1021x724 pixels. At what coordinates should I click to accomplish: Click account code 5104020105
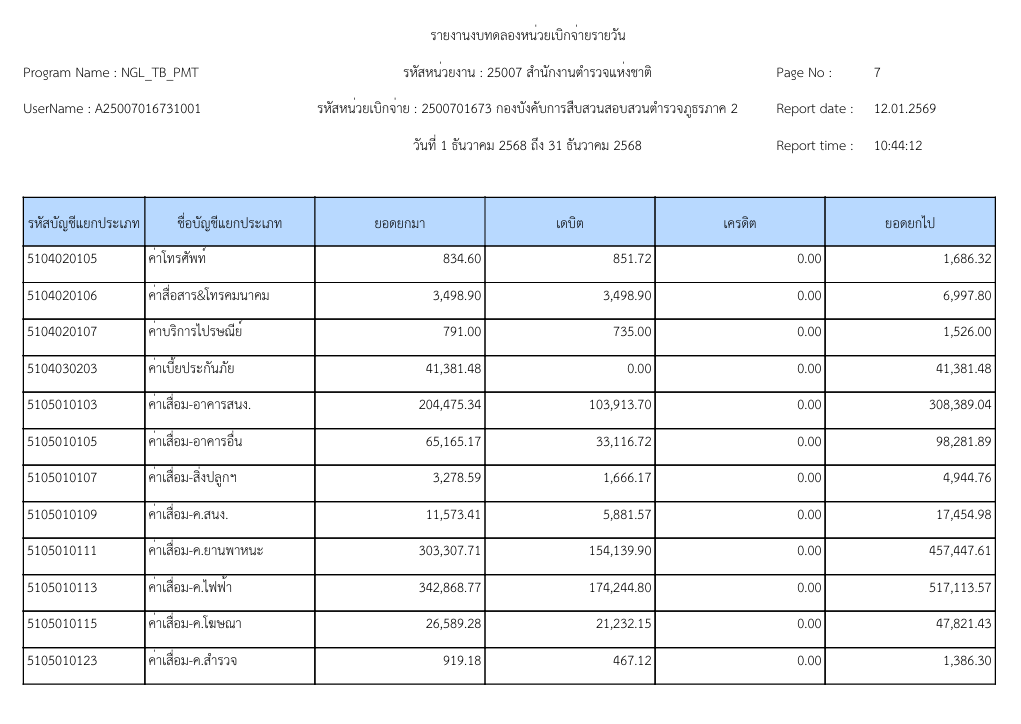click(x=62, y=259)
